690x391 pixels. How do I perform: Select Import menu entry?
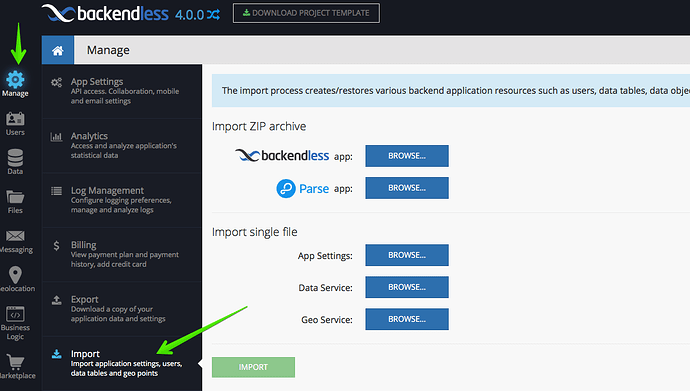click(x=122, y=363)
